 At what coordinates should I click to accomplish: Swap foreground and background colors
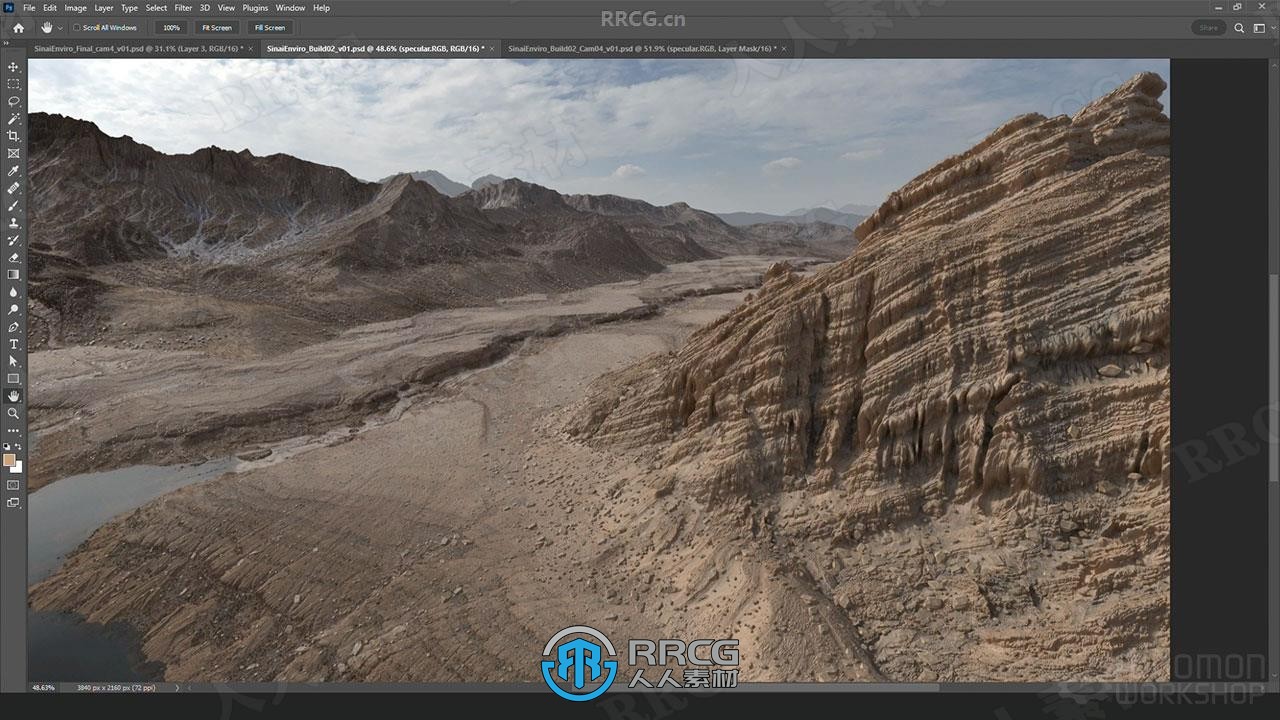point(18,447)
